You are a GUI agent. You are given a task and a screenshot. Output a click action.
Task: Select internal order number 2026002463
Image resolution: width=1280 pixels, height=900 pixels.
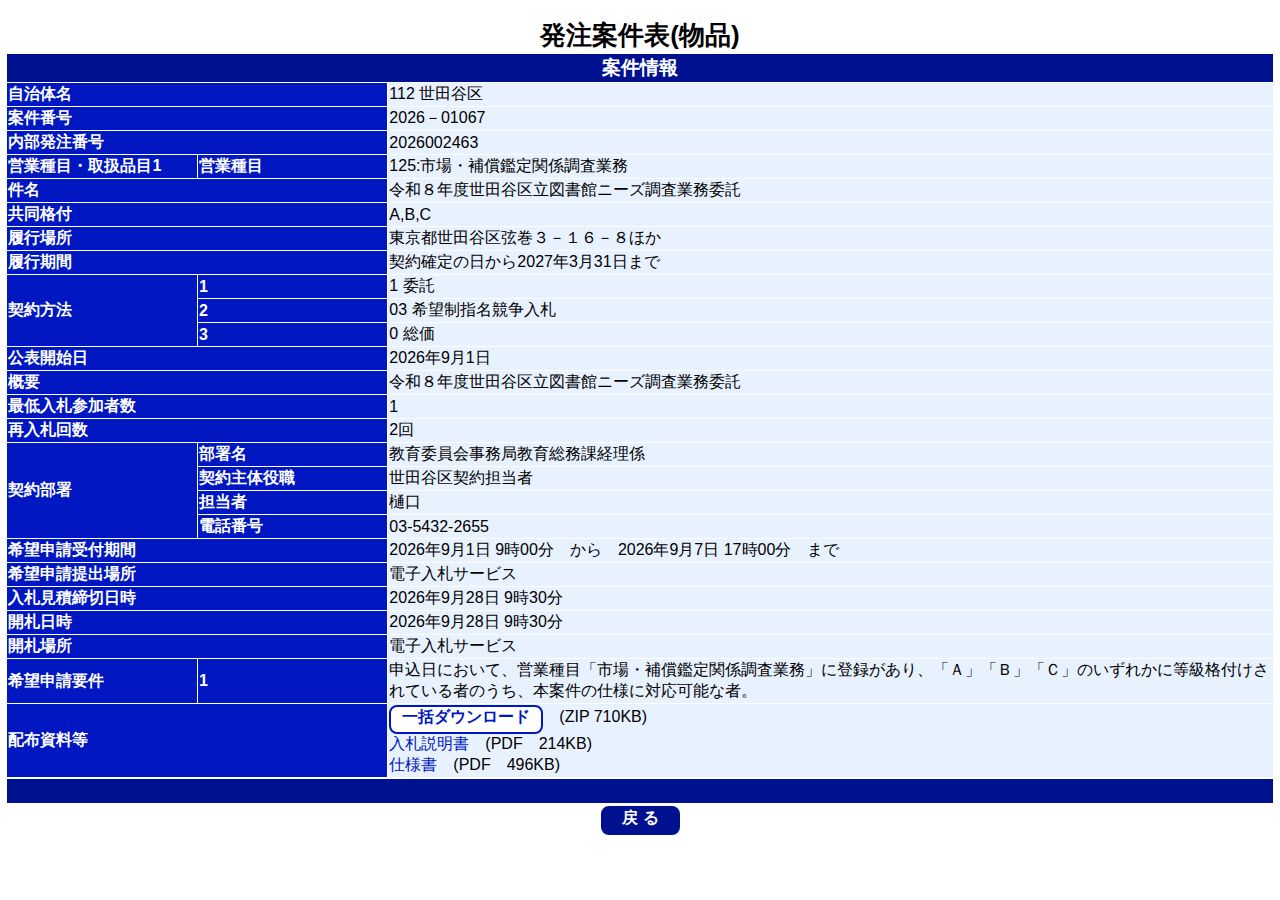pos(434,142)
